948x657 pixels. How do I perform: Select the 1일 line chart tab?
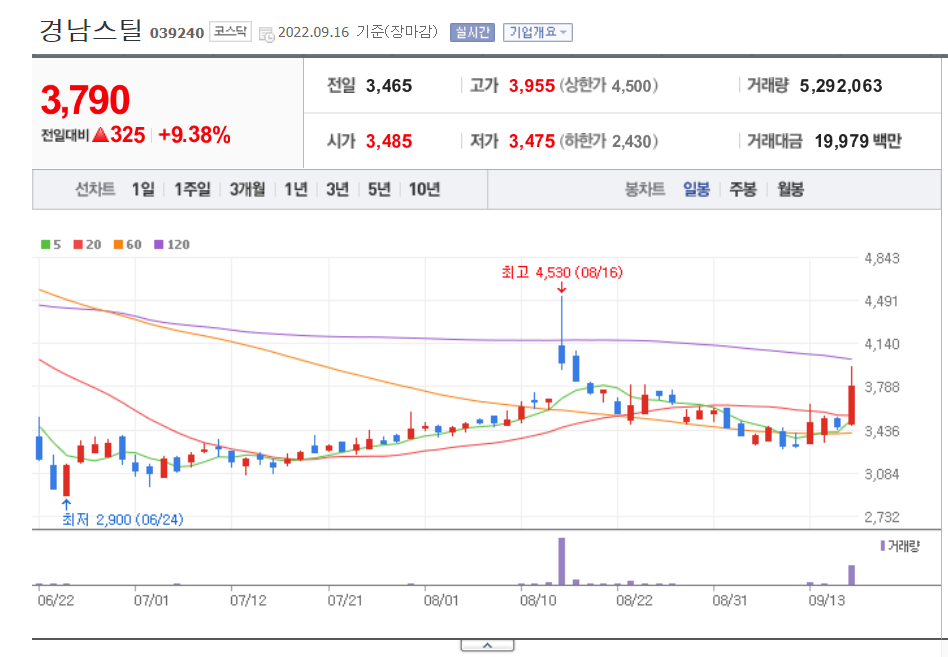143,189
